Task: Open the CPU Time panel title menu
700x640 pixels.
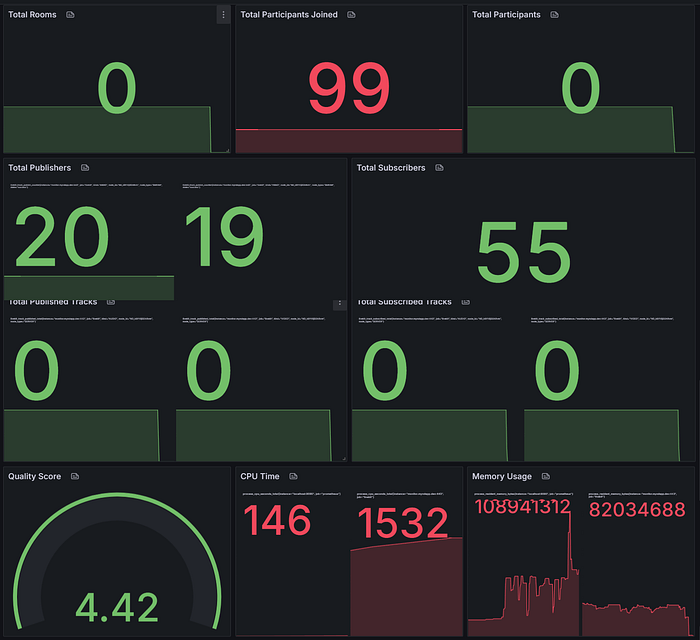Action: [x=260, y=476]
